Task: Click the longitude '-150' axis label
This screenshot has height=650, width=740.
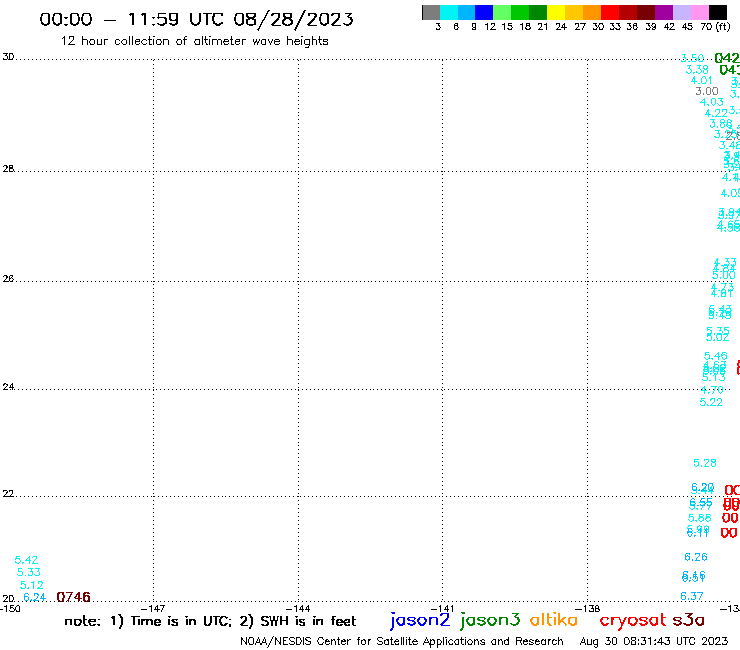Action: [x=10, y=608]
